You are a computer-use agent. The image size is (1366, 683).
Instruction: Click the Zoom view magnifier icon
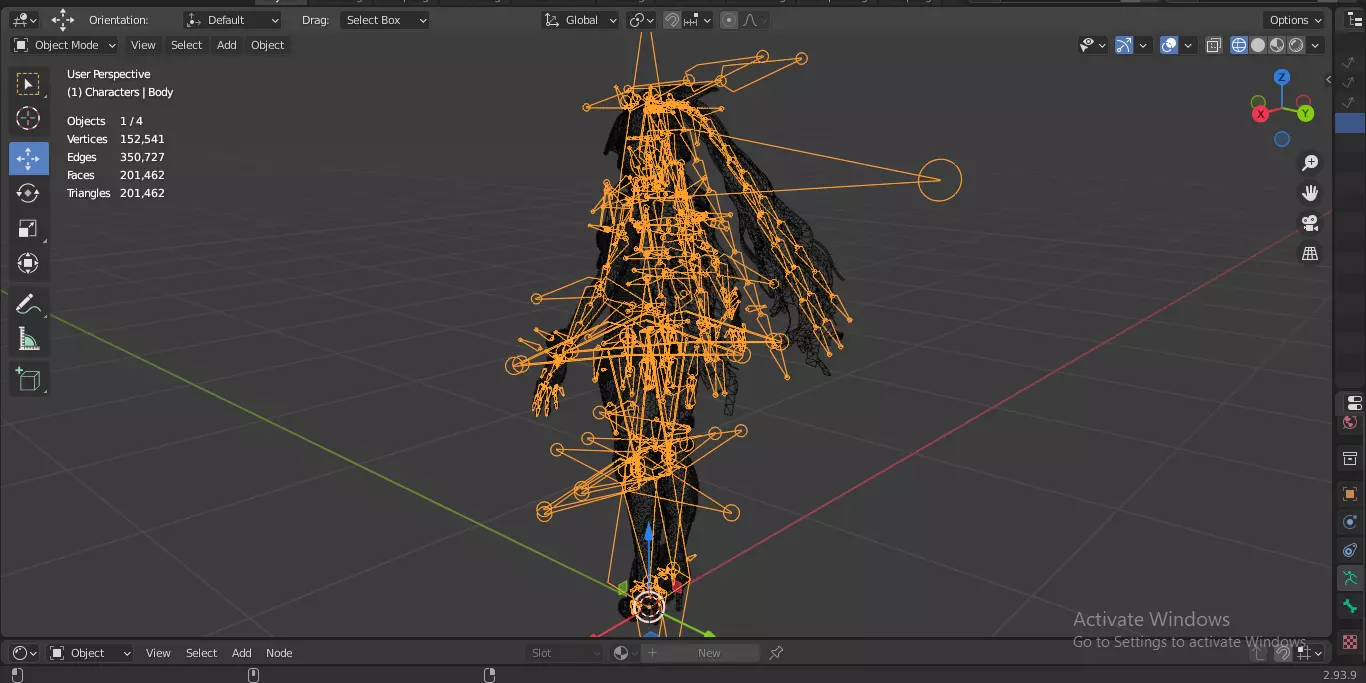pyautogui.click(x=1310, y=163)
